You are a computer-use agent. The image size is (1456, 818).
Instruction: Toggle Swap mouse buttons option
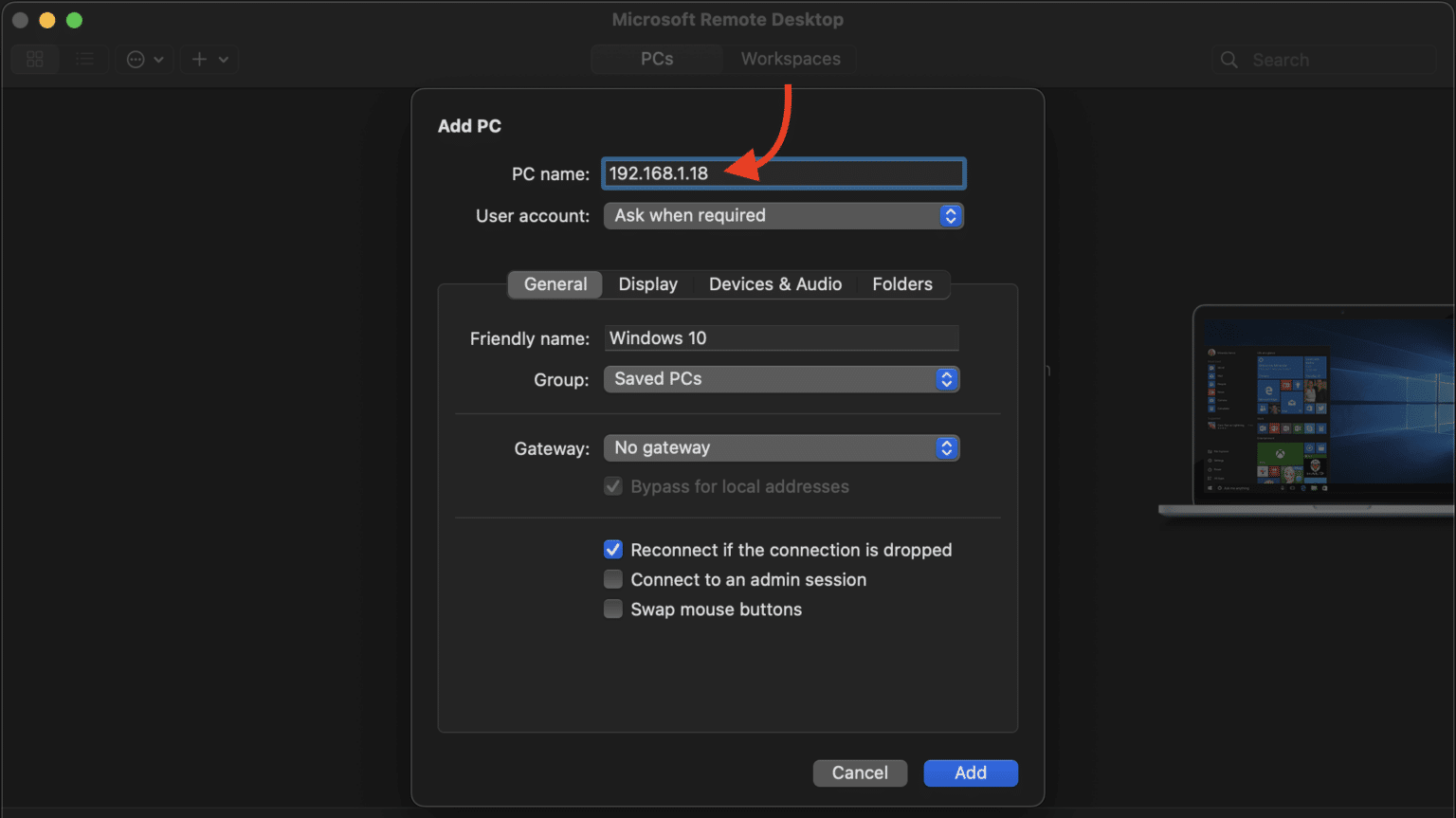(x=613, y=609)
